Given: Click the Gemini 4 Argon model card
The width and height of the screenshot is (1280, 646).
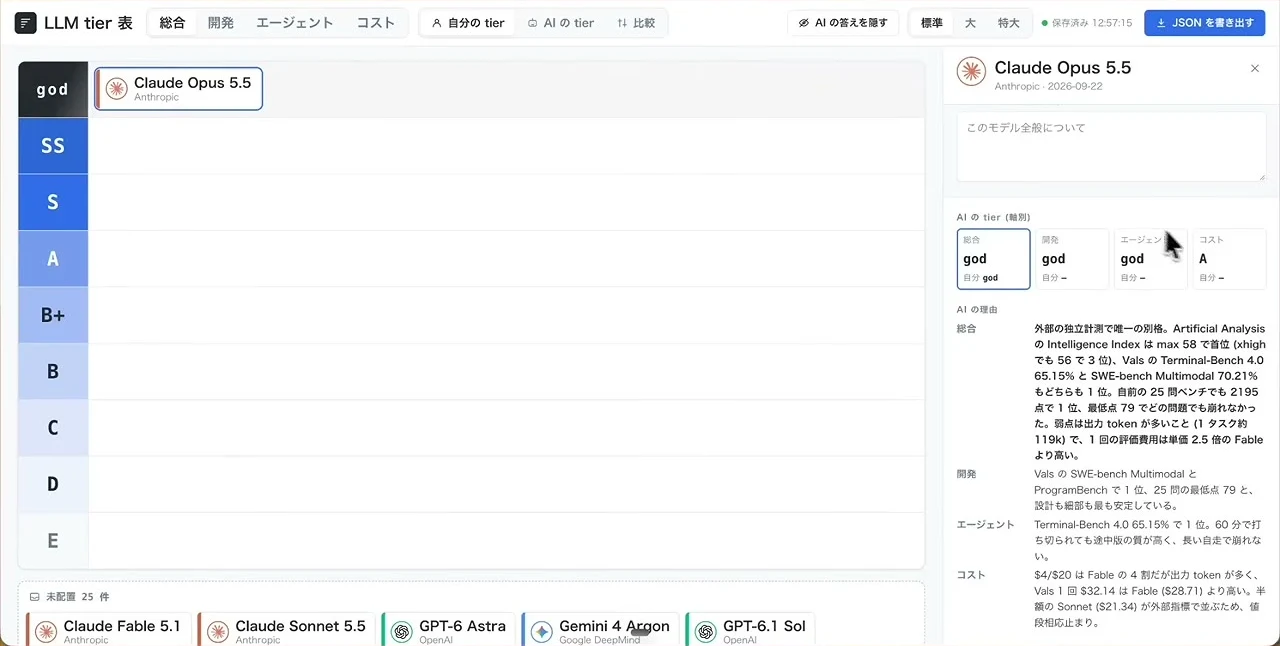Looking at the screenshot, I should tap(600, 629).
